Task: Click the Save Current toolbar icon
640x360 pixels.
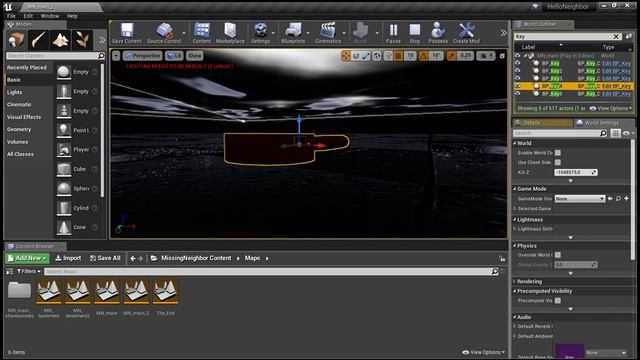Action: [x=127, y=33]
